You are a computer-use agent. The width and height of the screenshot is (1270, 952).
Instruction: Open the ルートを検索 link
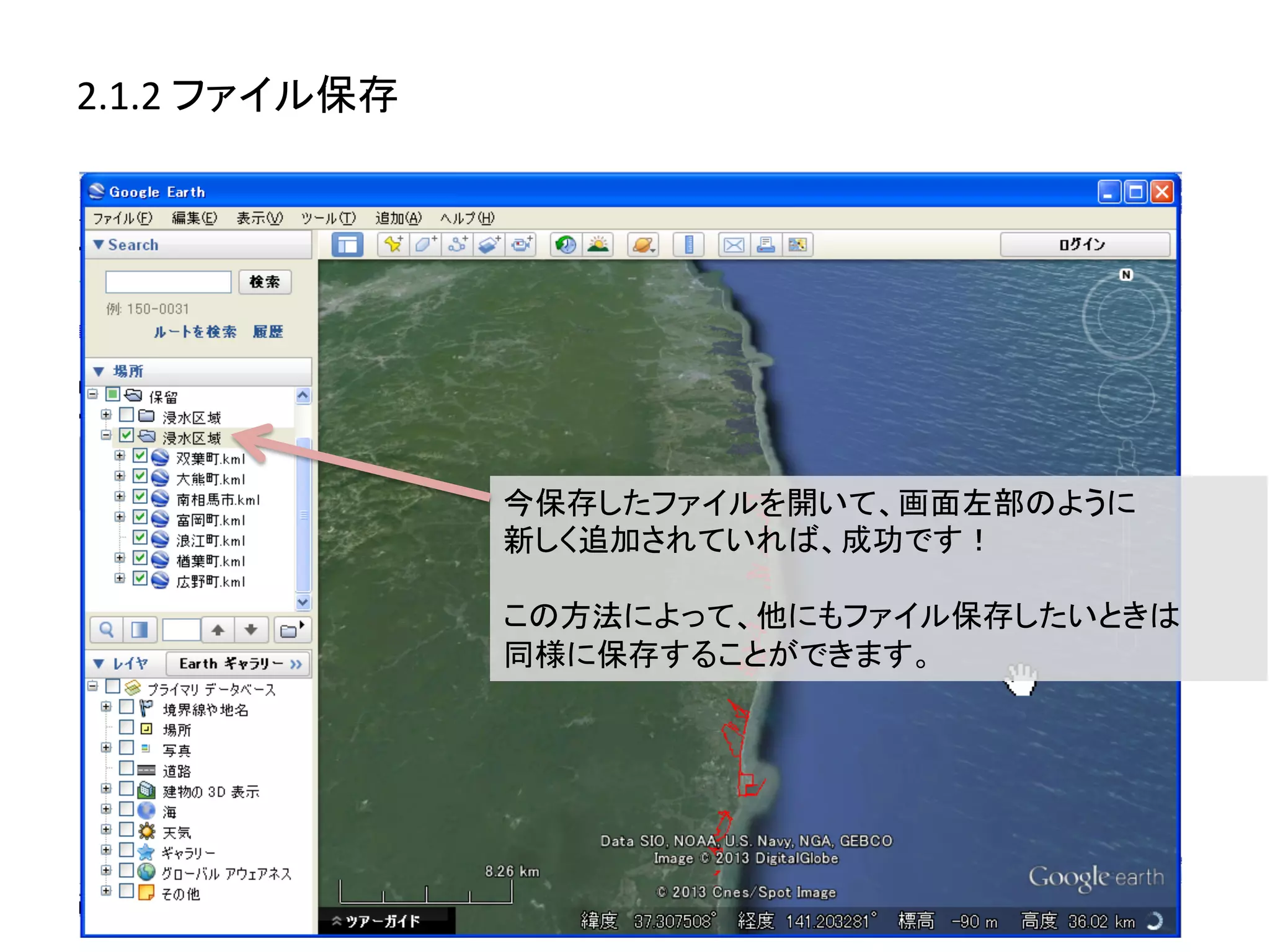point(195,332)
